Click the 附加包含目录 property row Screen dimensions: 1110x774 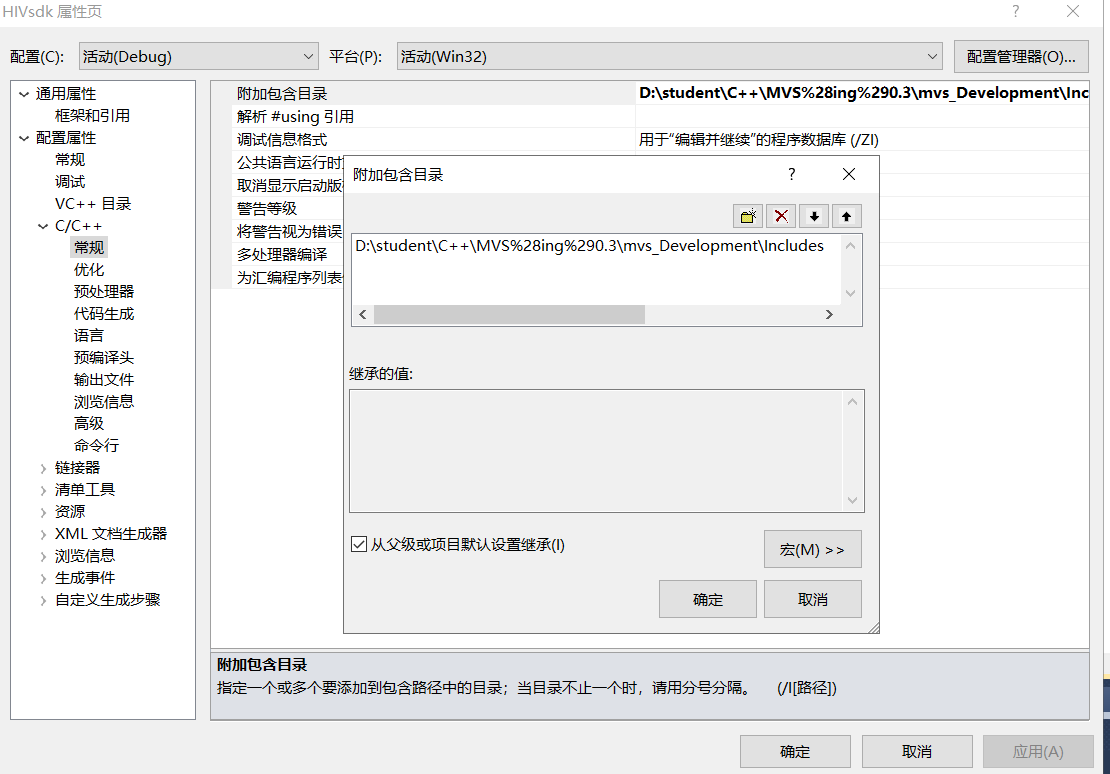tap(650, 93)
